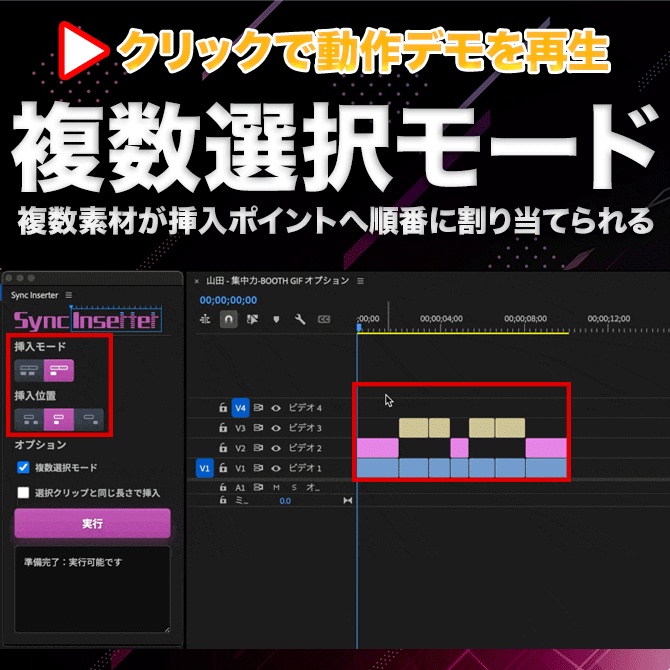Hide the ビデオ 1 track output eye
The image size is (670, 670).
pyautogui.click(x=276, y=468)
